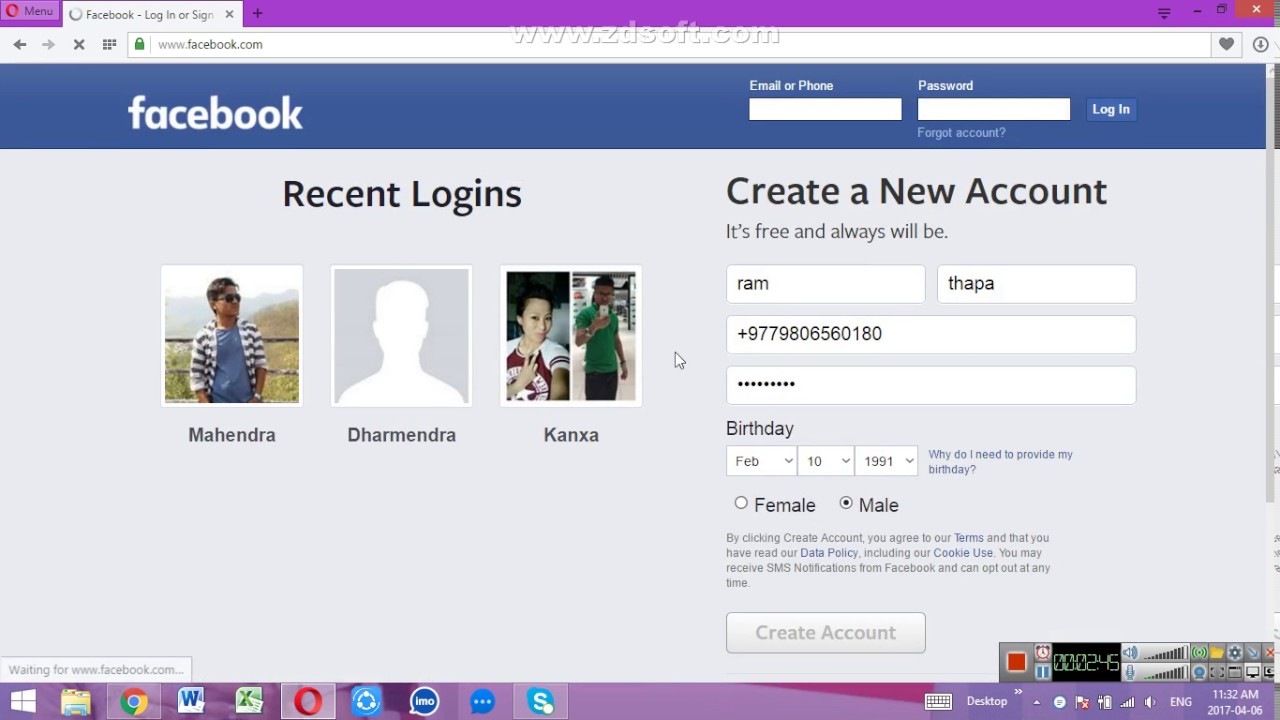Open Skype from taskbar
The width and height of the screenshot is (1280, 720).
click(541, 702)
